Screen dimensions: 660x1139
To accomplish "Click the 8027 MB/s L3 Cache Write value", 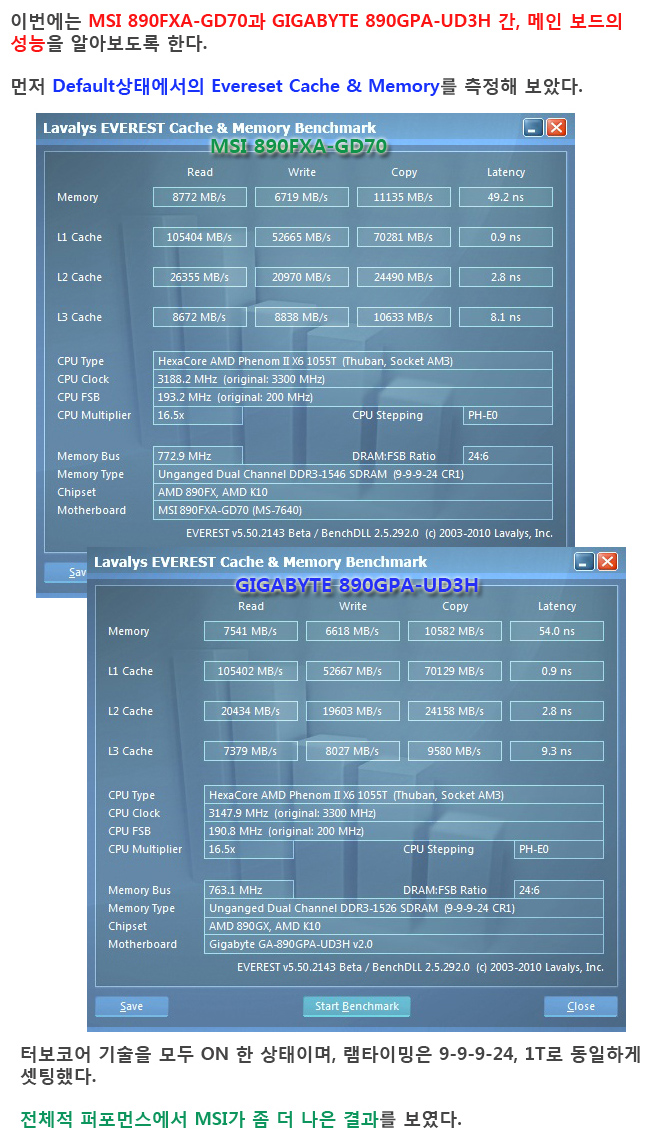I will (352, 751).
